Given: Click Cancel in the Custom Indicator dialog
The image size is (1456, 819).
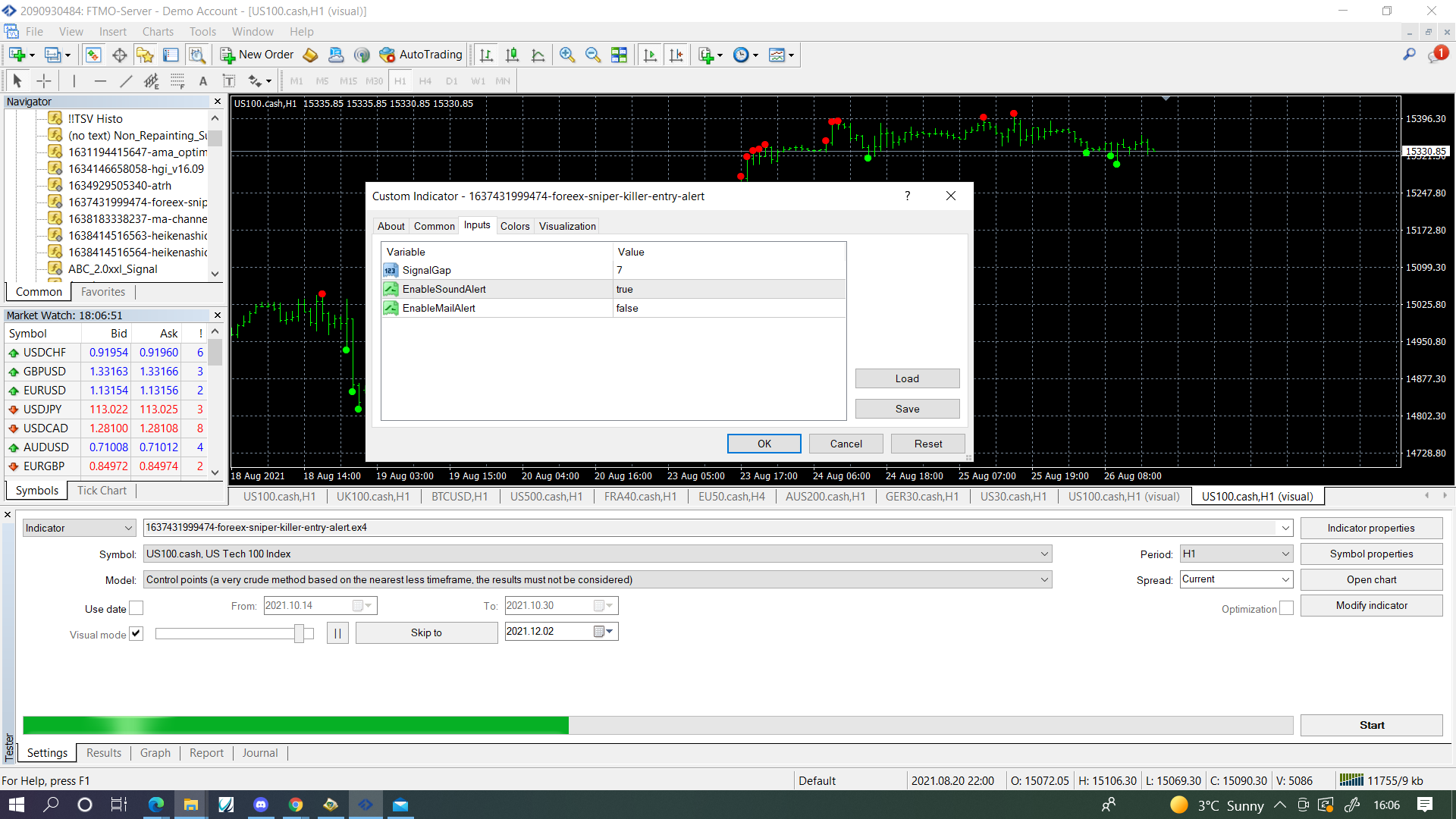Looking at the screenshot, I should click(x=846, y=444).
